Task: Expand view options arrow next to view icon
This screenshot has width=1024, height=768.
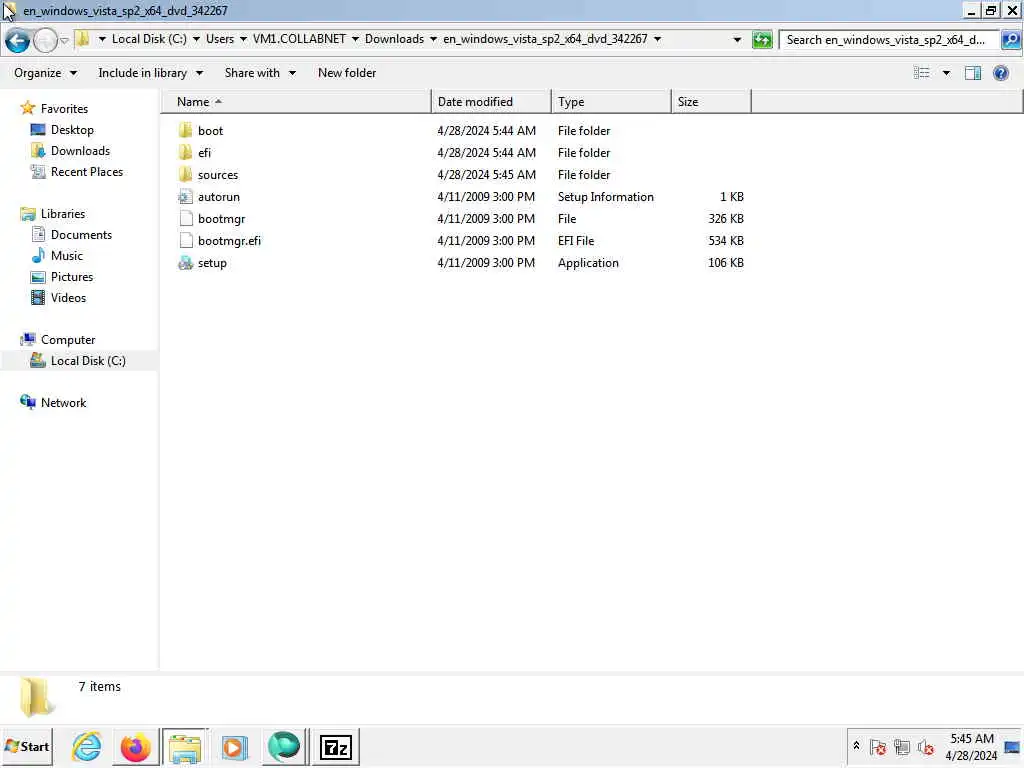Action: click(x=946, y=73)
